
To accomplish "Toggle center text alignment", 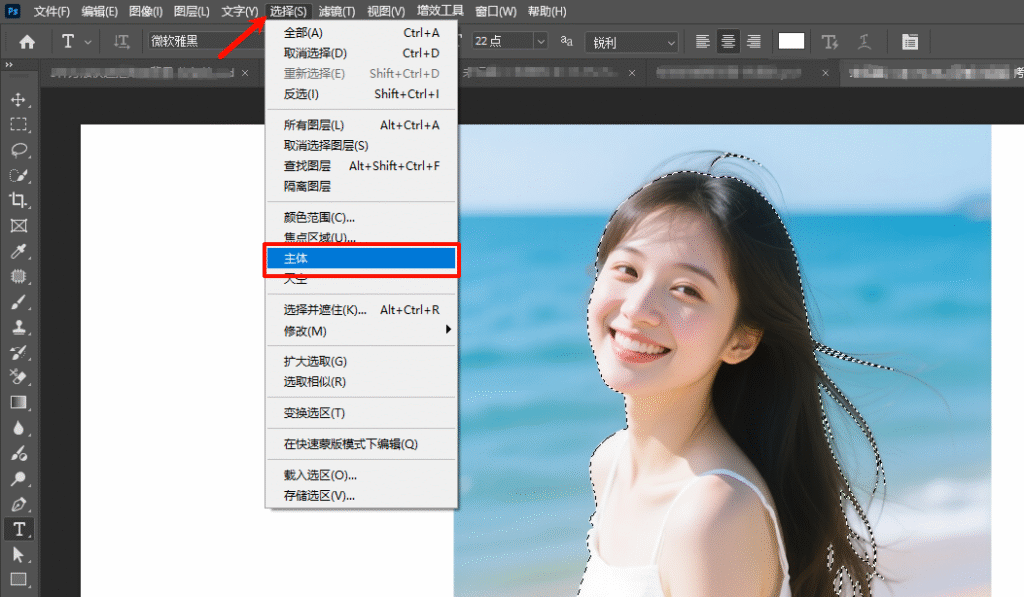I will point(728,41).
